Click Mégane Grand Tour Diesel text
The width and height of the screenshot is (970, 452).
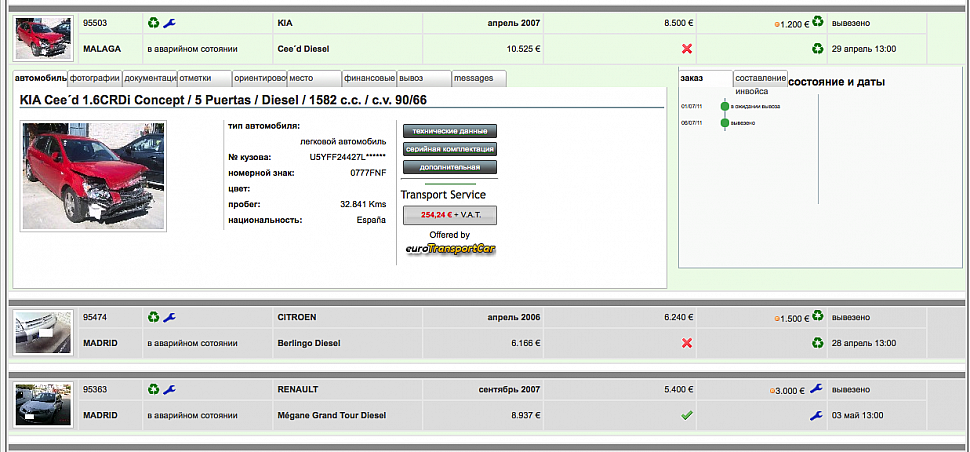[332, 416]
